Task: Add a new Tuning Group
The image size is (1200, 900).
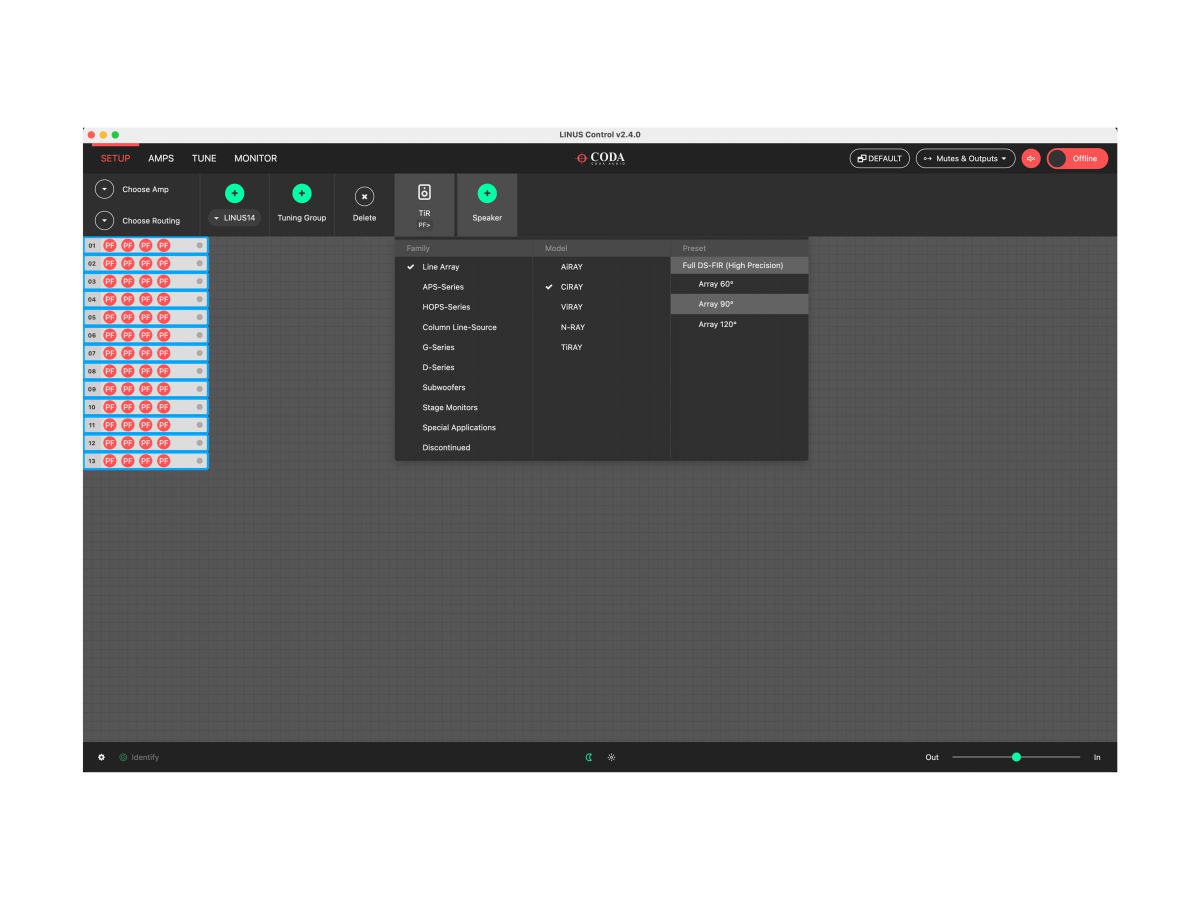Action: [x=301, y=194]
